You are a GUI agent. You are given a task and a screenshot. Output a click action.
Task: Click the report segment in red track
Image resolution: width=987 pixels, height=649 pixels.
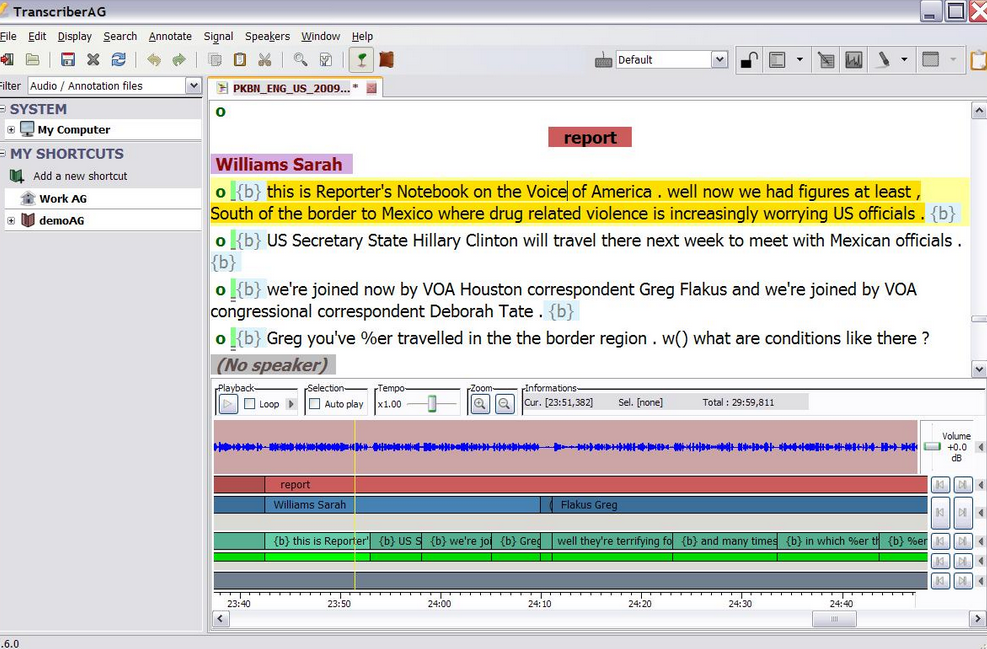point(595,485)
